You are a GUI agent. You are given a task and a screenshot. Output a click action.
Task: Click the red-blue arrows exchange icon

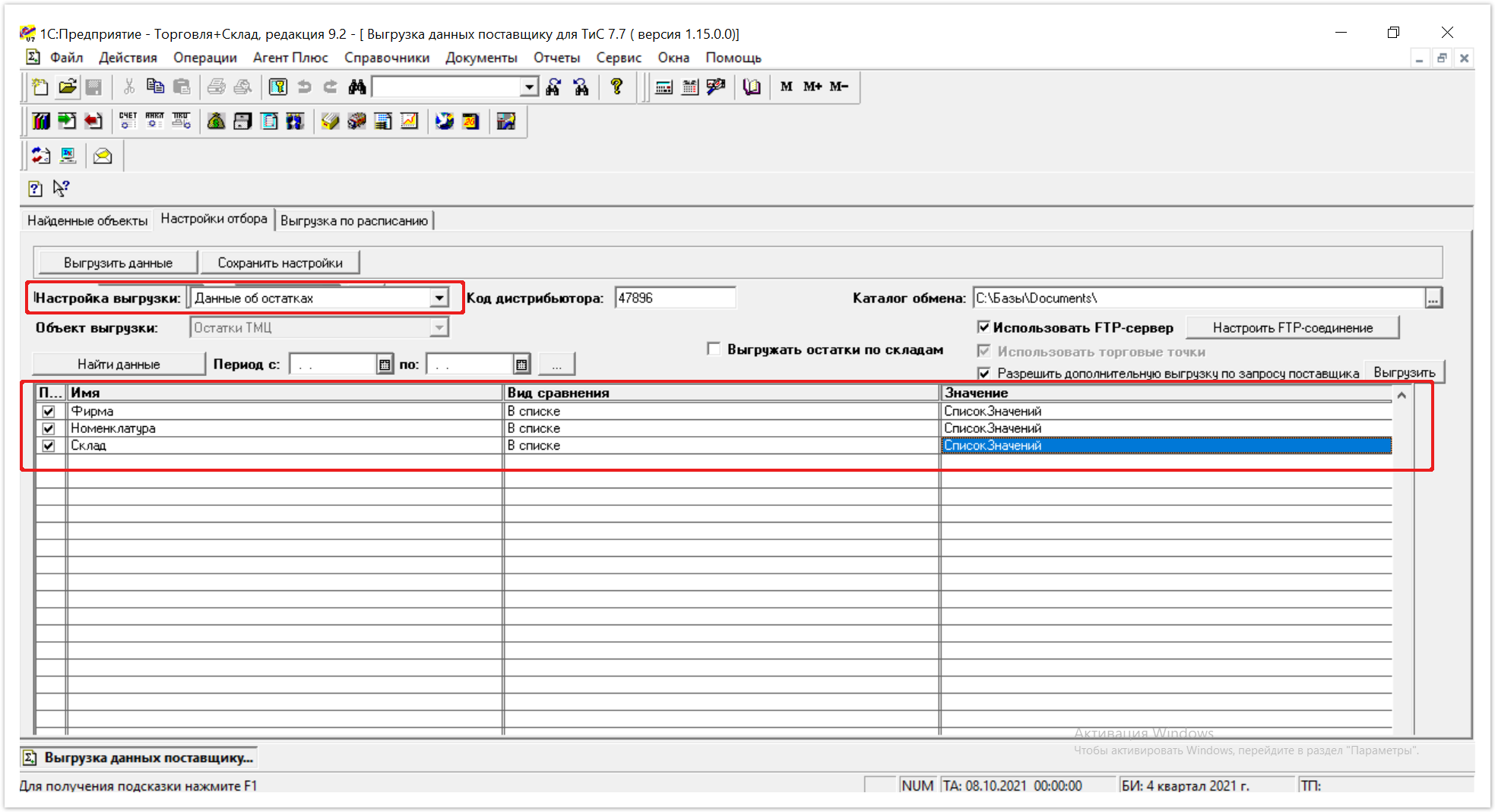click(x=41, y=156)
